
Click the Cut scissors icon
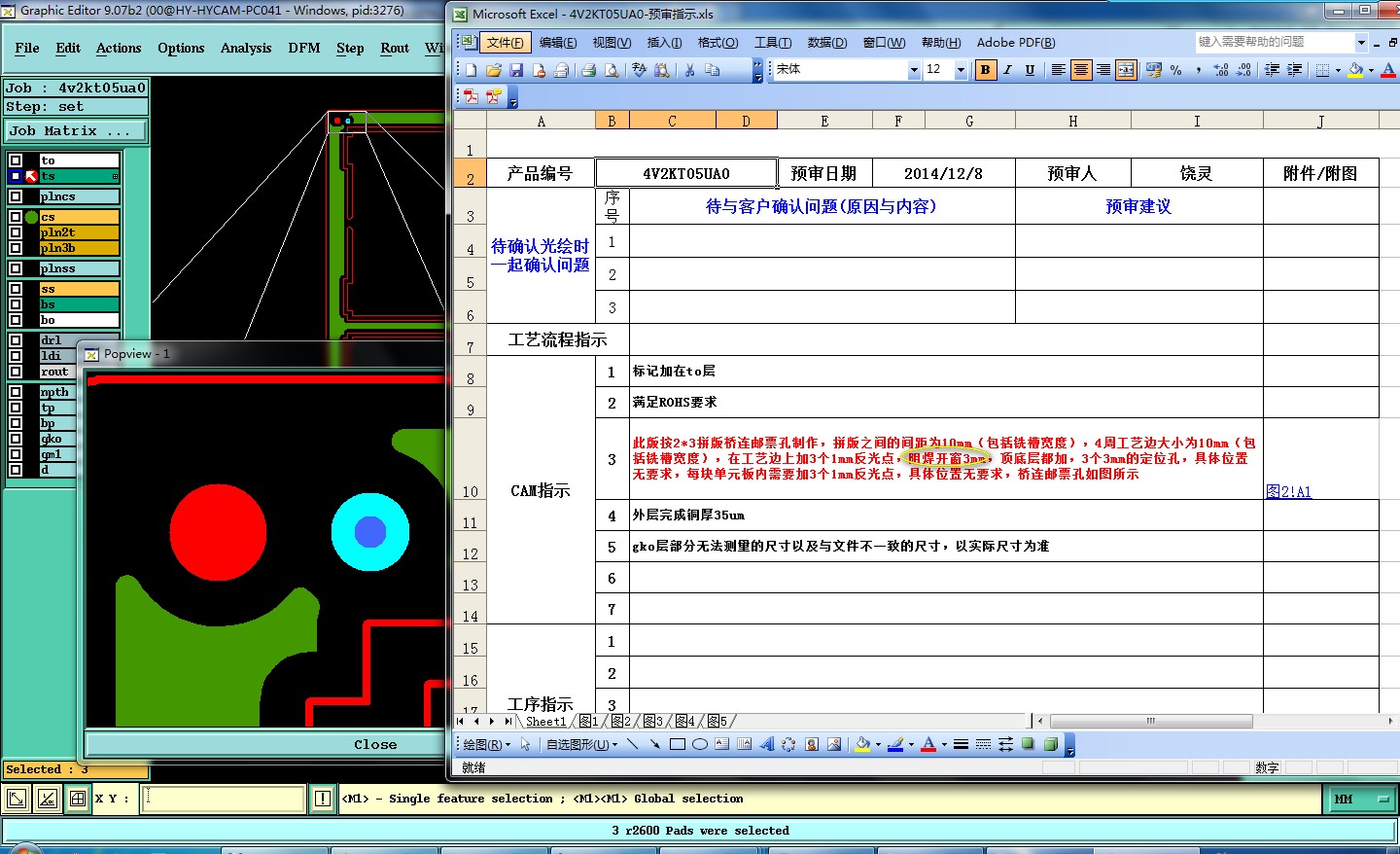(689, 70)
